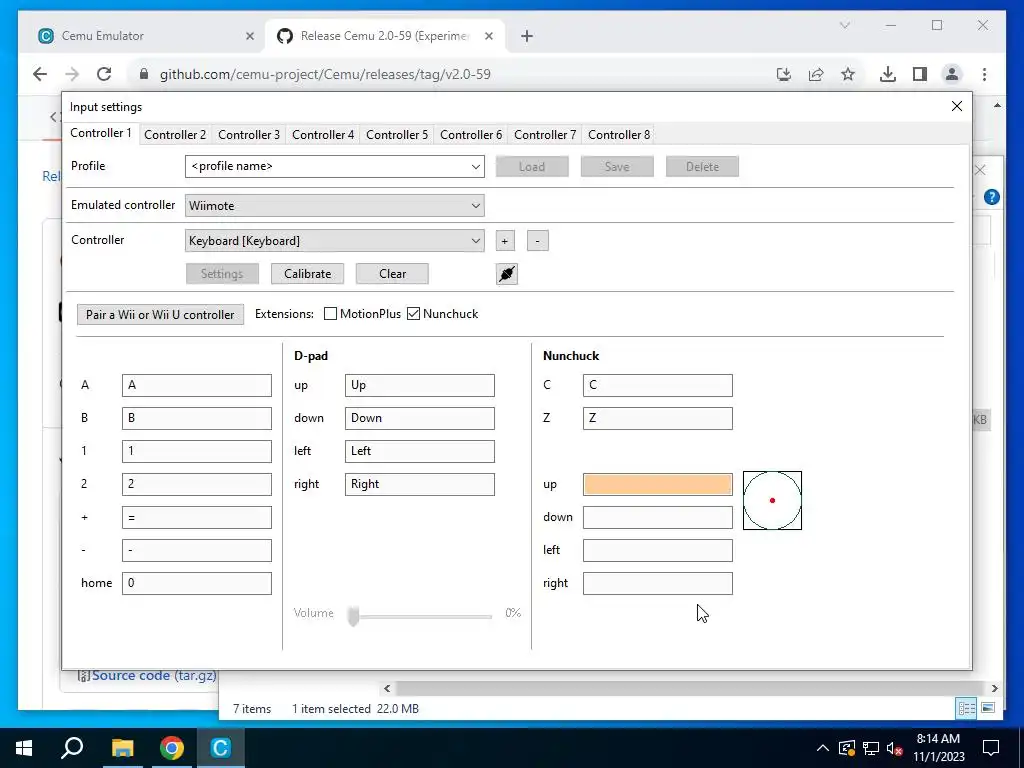Open taskbar search
1024x768 pixels.
tap(72, 748)
